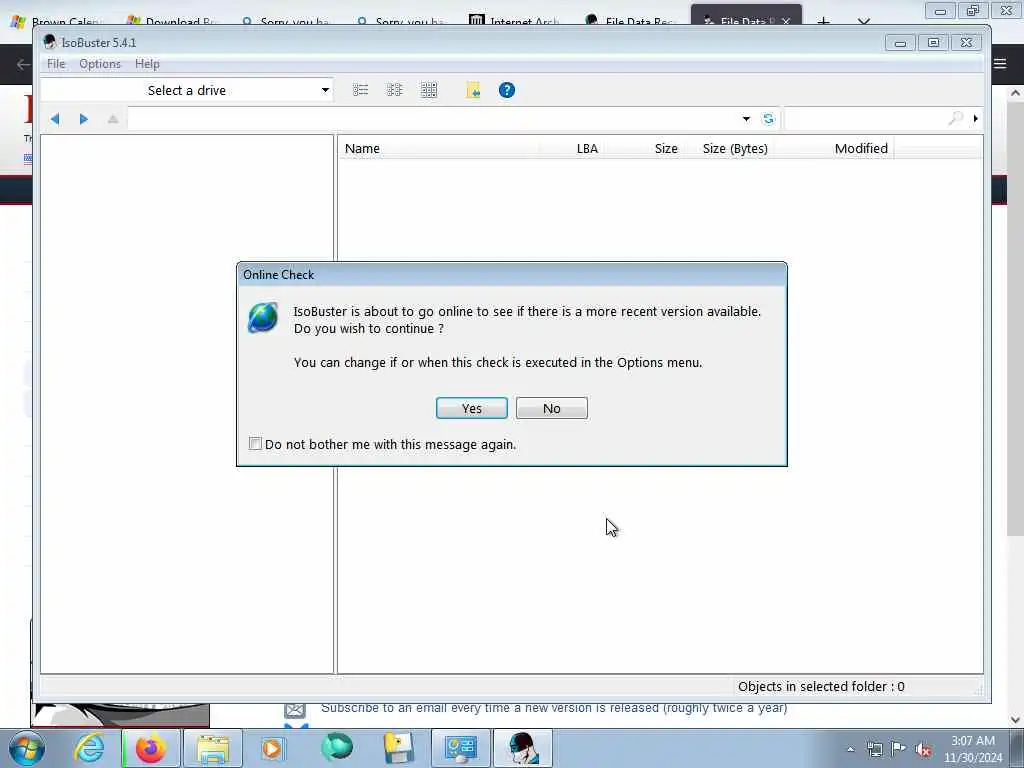Viewport: 1024px width, 768px height.
Task: Click the refresh icon beside path bar
Action: [x=768, y=119]
